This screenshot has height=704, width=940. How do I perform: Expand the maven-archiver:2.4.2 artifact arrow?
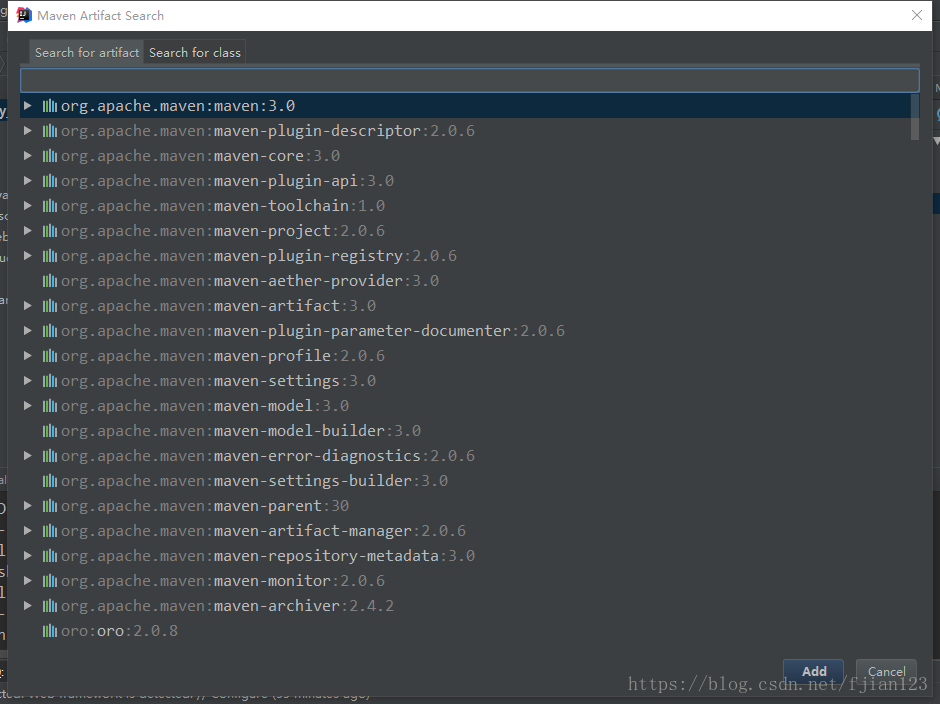[x=28, y=606]
